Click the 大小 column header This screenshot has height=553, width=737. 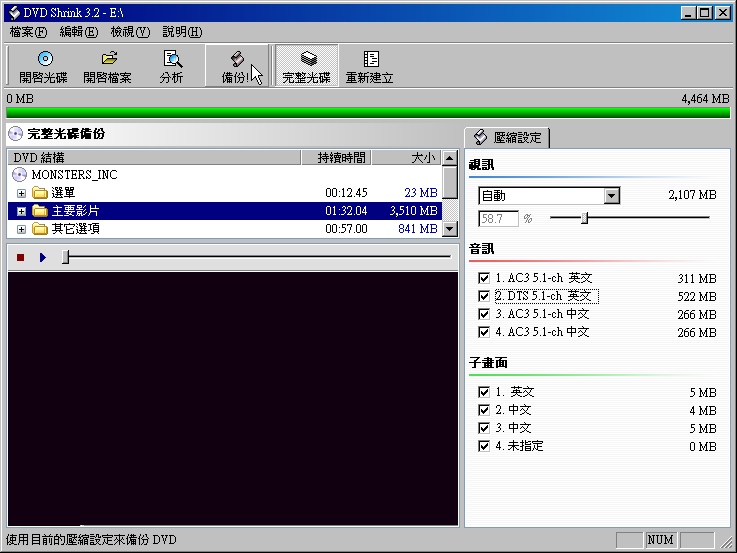pos(407,158)
